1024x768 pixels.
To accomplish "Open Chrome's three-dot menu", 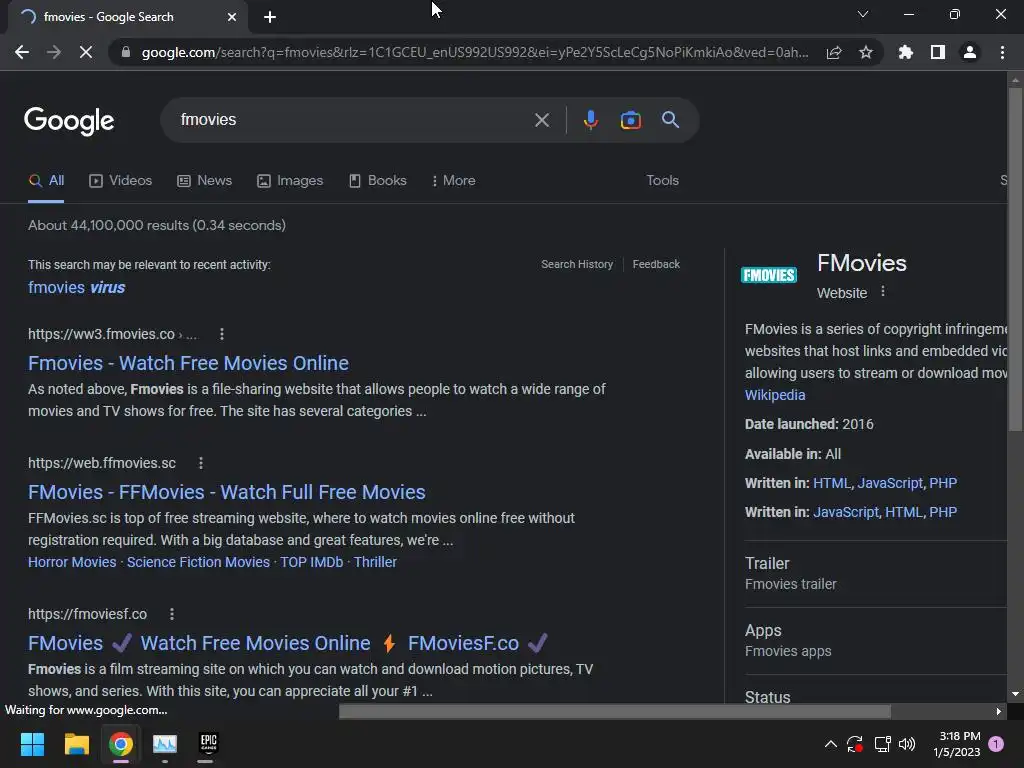I will click(1002, 52).
